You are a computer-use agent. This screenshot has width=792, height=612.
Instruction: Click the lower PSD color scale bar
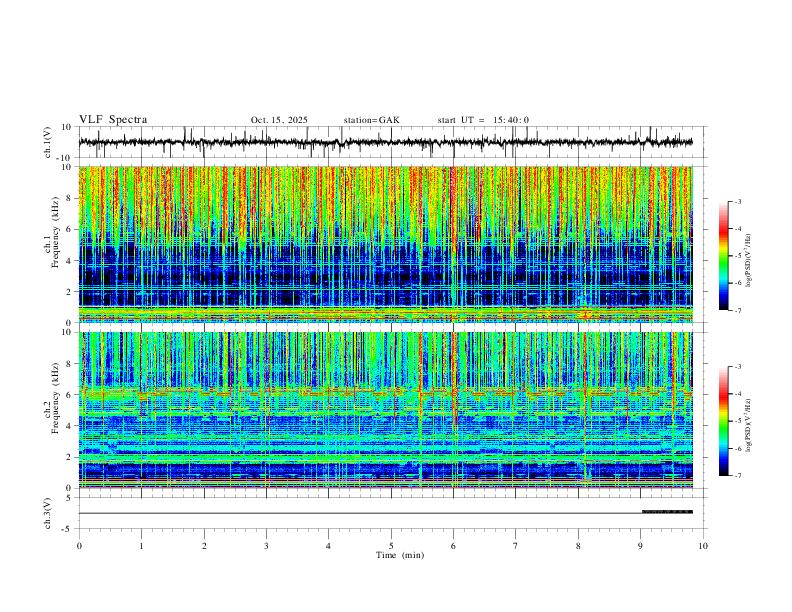point(724,421)
